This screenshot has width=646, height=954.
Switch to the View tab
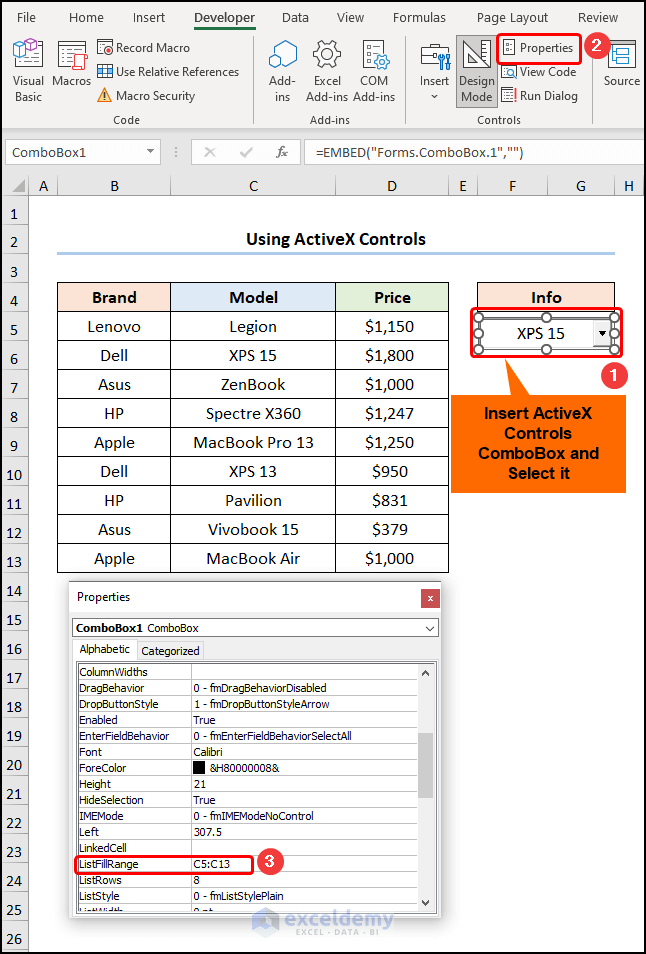pos(350,18)
